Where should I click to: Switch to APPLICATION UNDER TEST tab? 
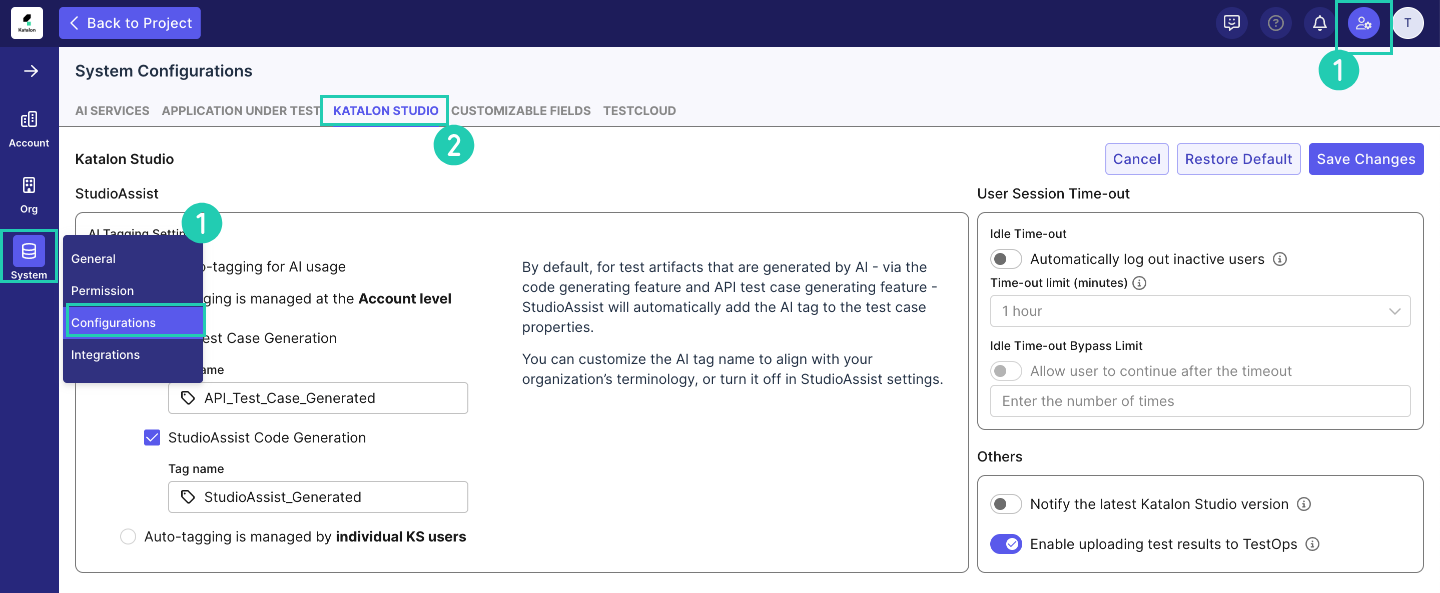(241, 111)
